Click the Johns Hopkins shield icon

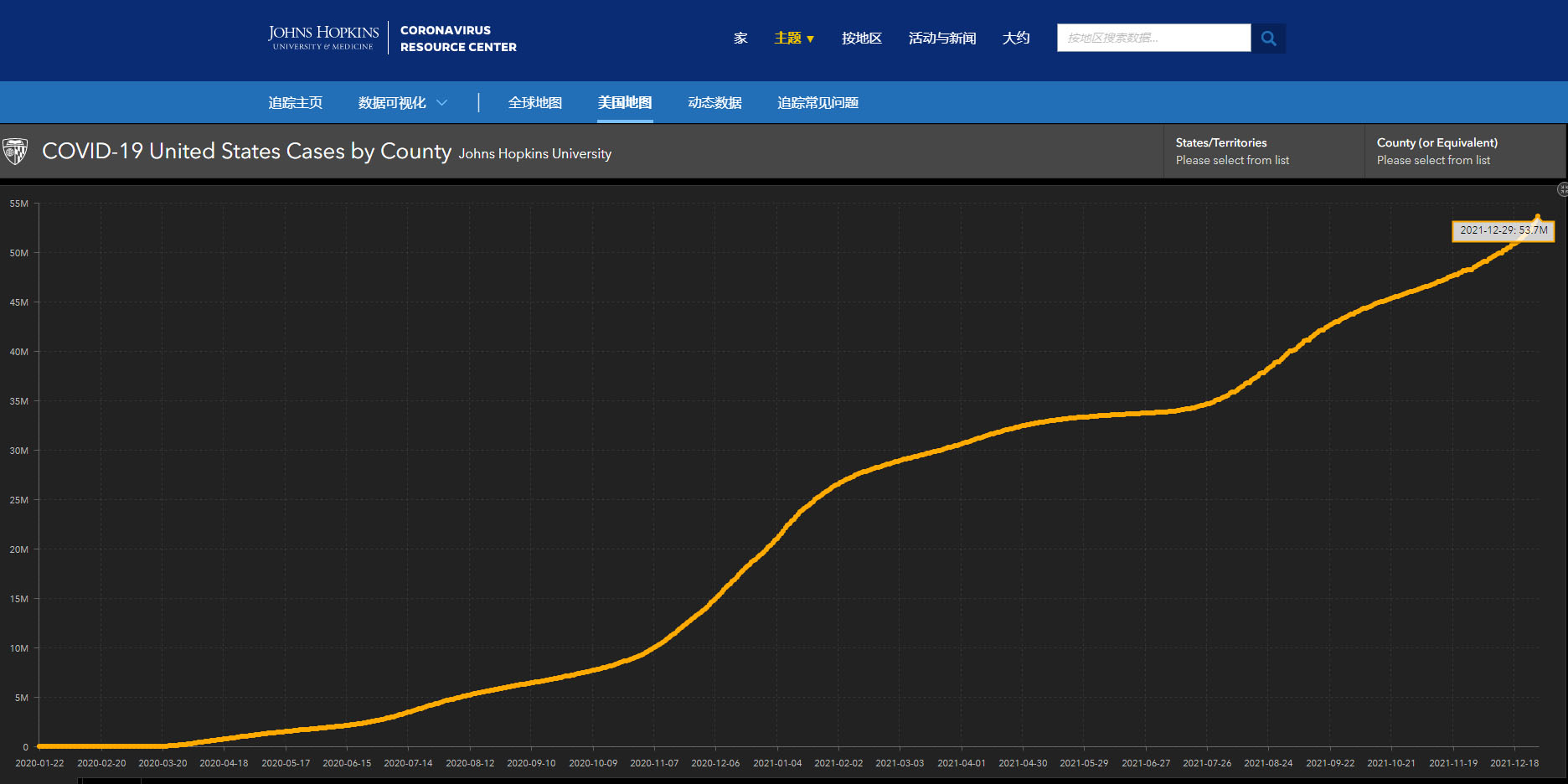pyautogui.click(x=15, y=152)
